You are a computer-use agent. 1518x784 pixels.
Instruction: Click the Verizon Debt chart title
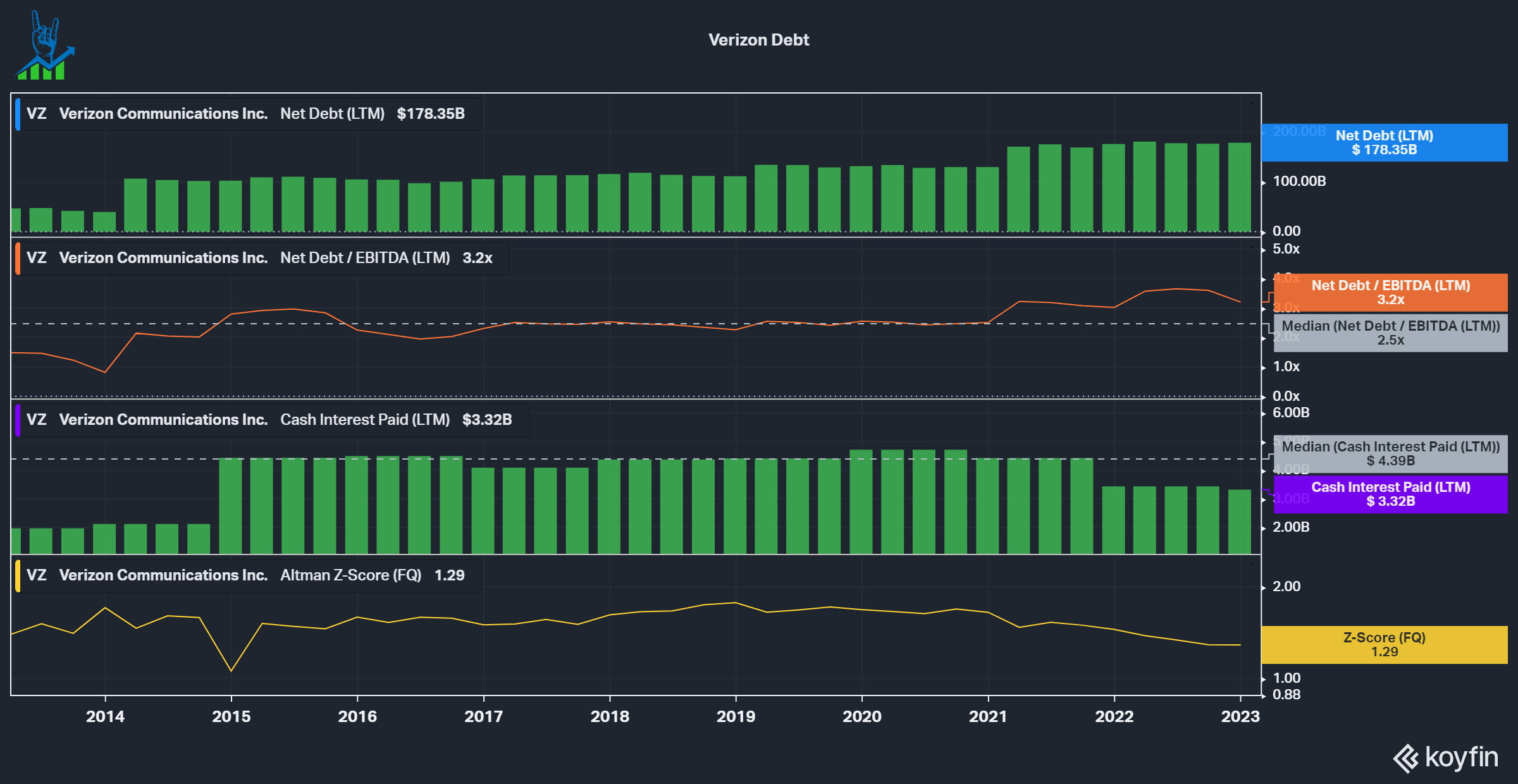[x=758, y=40]
